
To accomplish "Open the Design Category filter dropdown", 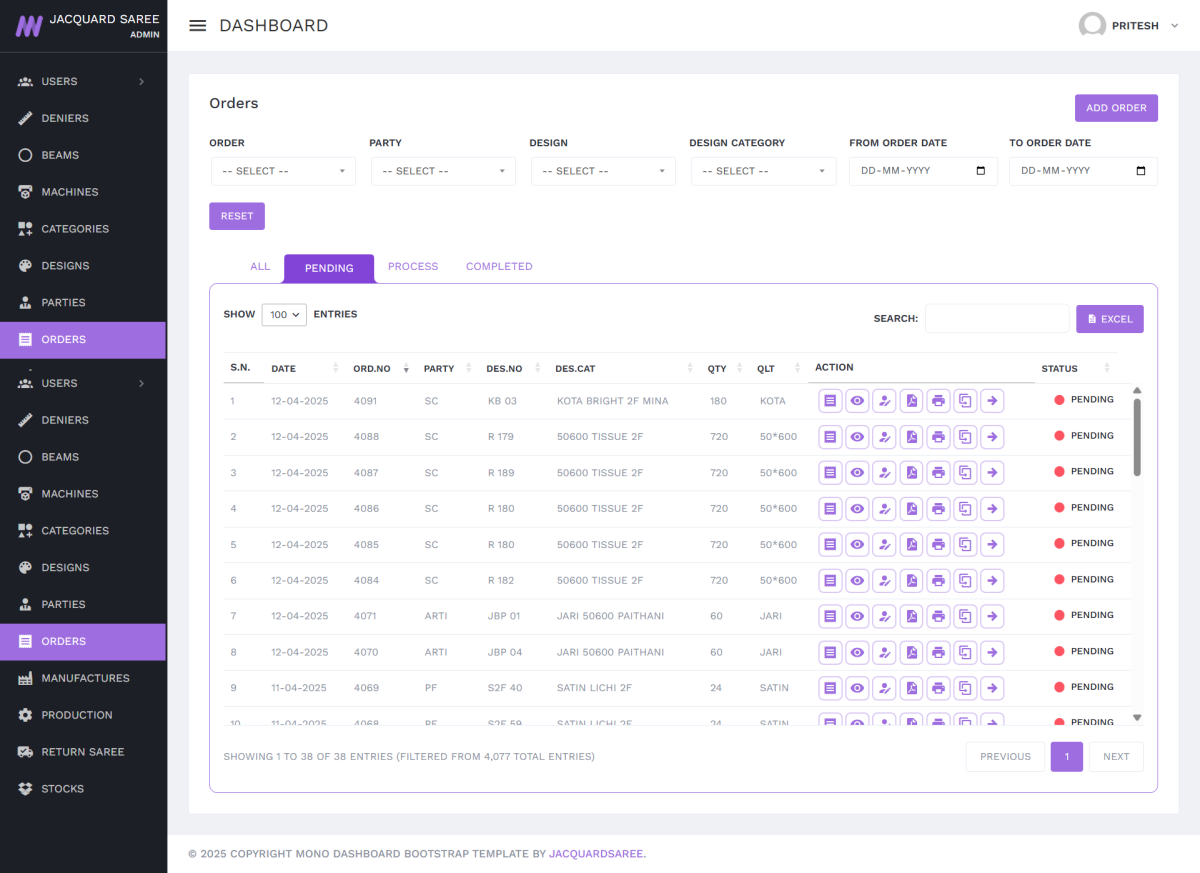I will tap(763, 171).
